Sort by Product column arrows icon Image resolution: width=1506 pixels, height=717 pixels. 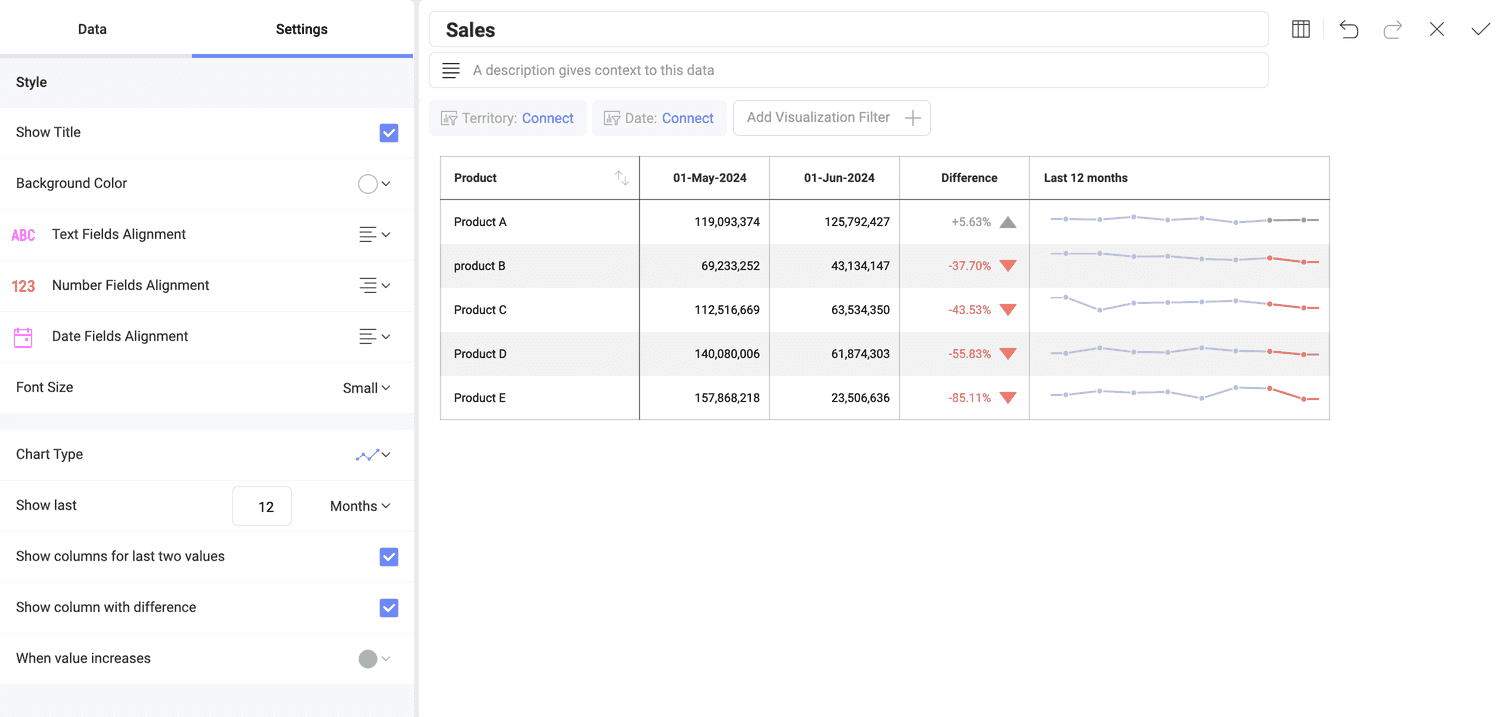(x=622, y=178)
